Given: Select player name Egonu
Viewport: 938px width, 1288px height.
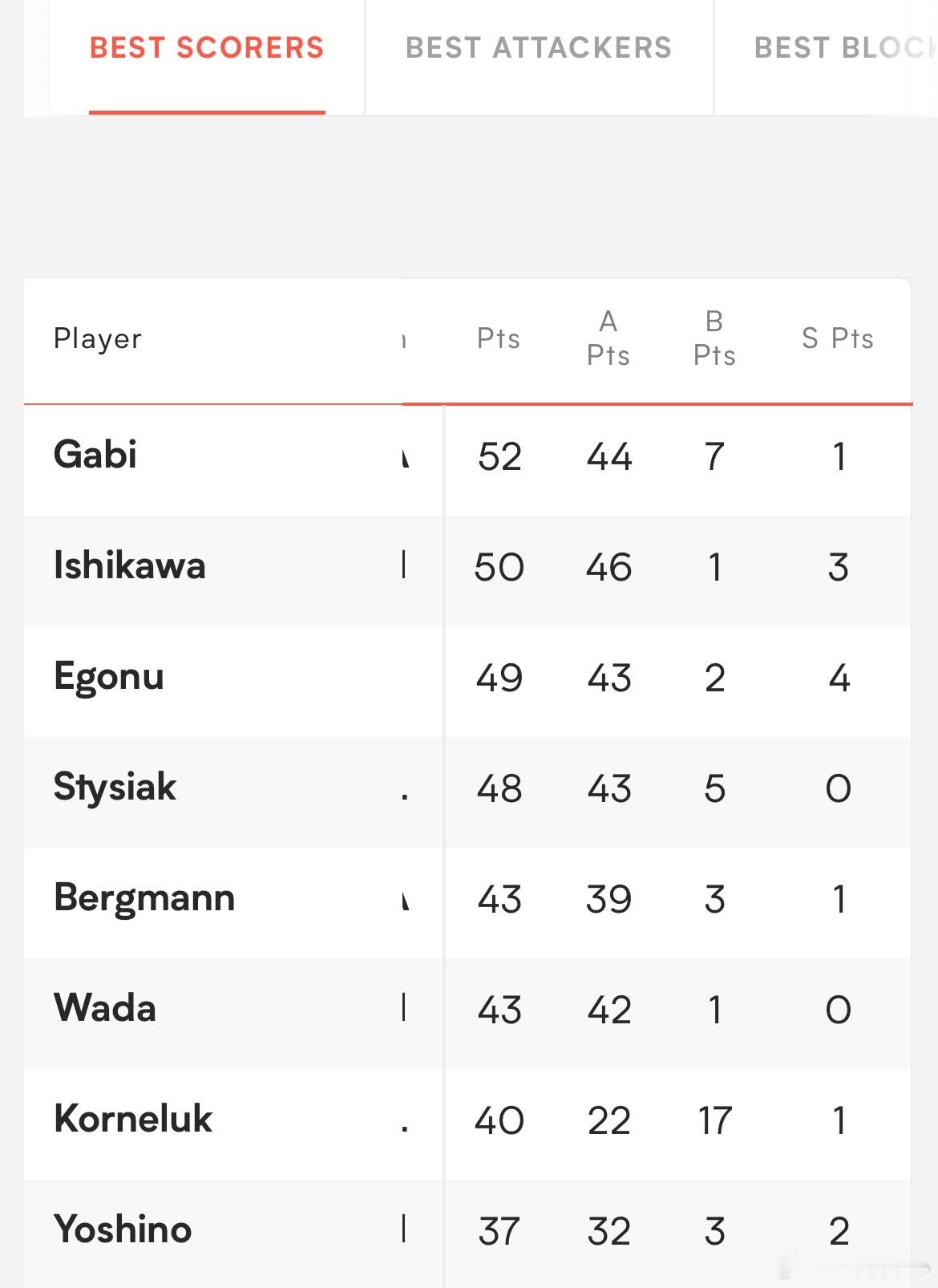Looking at the screenshot, I should 109,677.
